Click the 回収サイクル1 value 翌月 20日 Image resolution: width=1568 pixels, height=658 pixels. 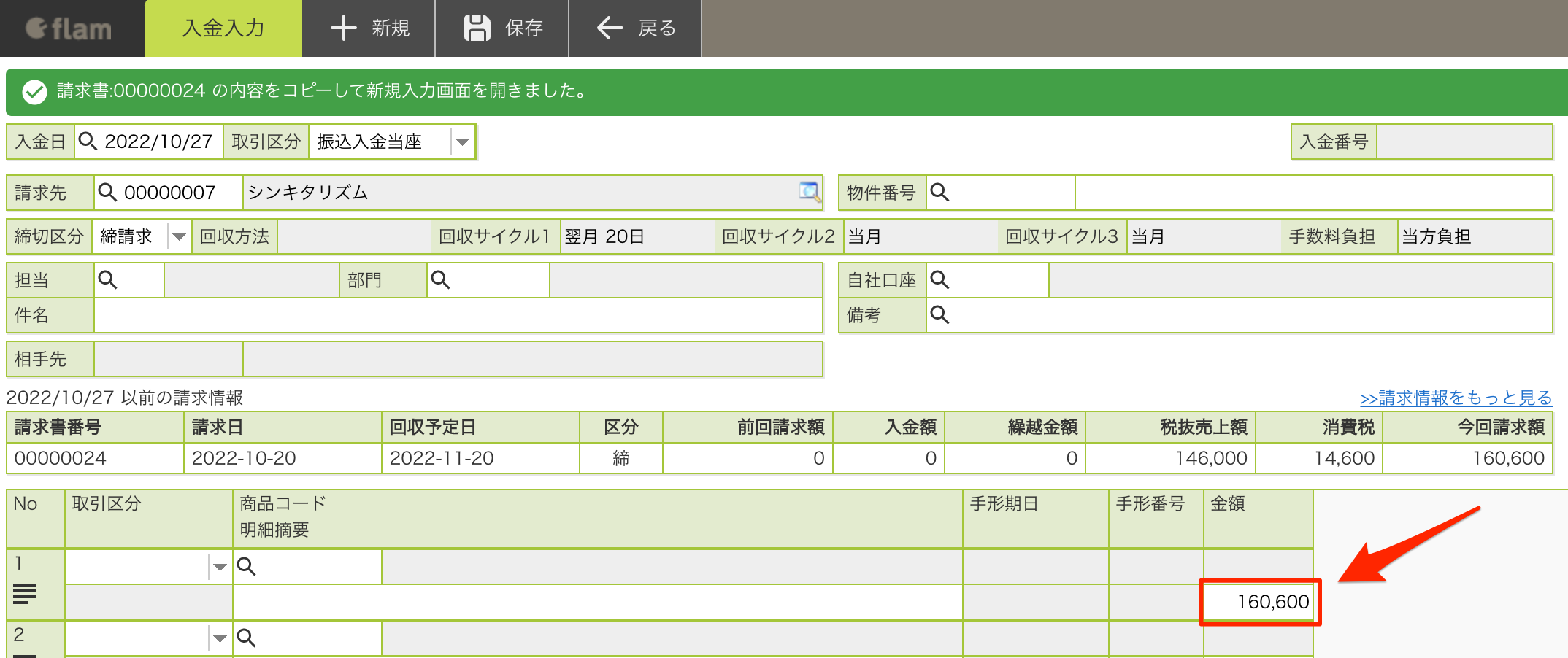[604, 236]
